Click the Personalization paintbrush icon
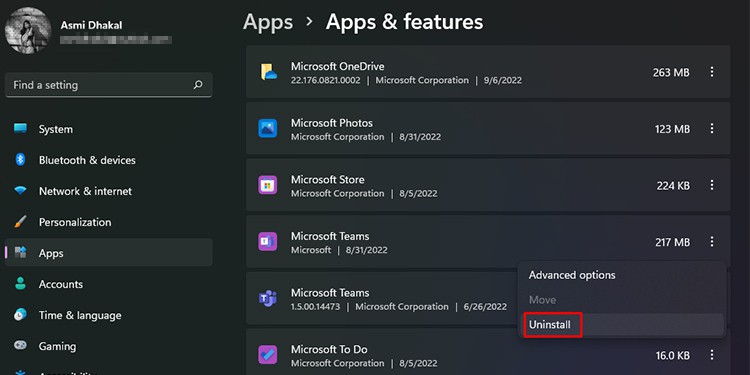The image size is (750, 375). 20,222
